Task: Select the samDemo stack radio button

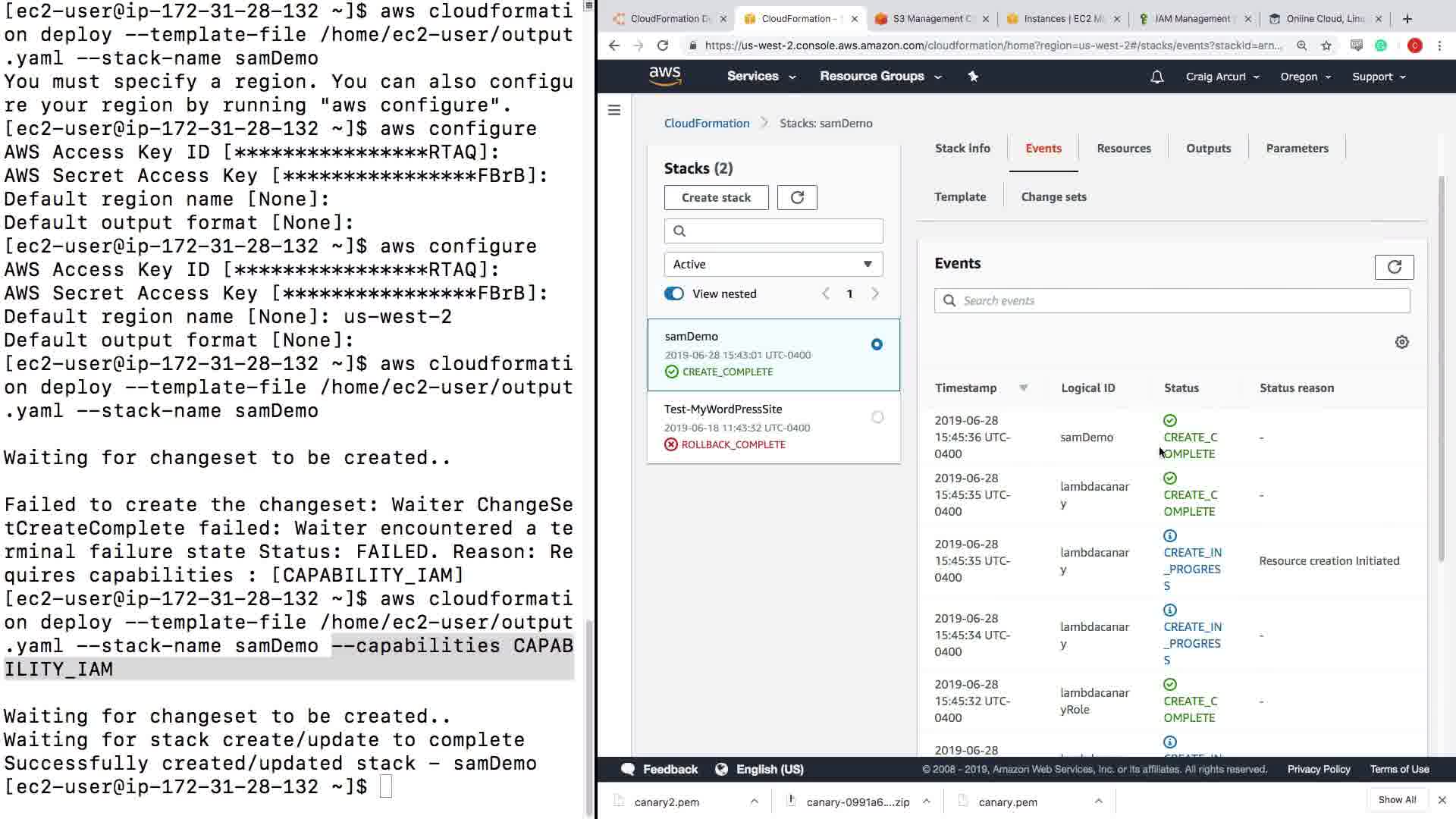Action: 877,344
